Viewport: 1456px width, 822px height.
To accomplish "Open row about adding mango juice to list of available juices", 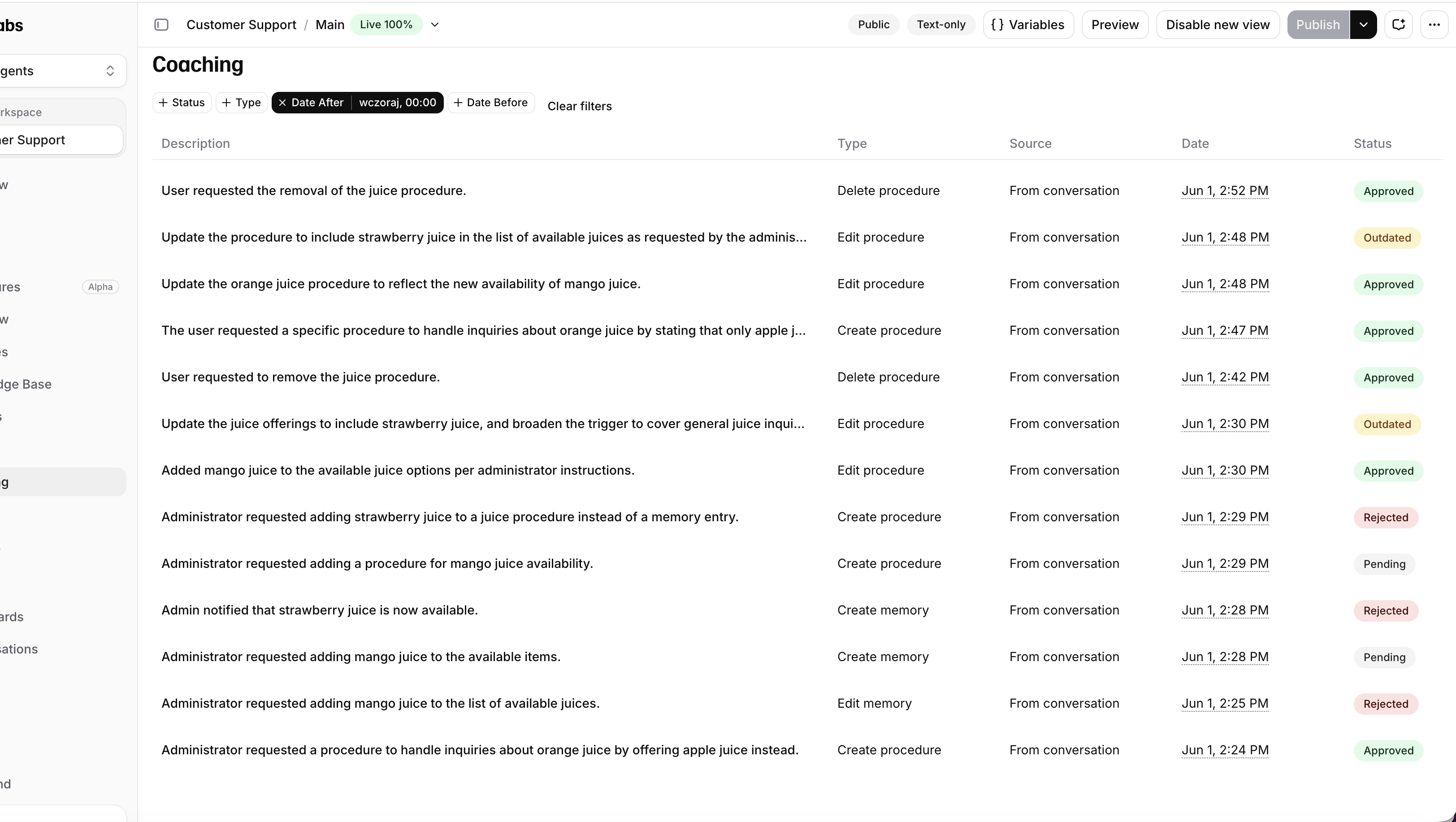I will (x=797, y=703).
